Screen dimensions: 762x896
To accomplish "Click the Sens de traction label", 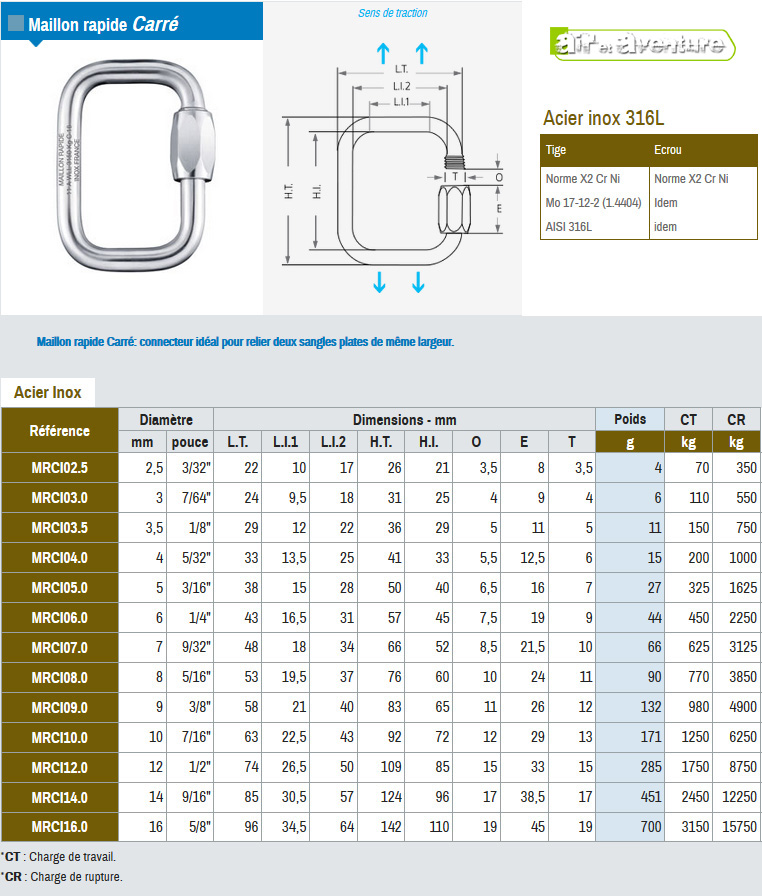I will [x=392, y=13].
